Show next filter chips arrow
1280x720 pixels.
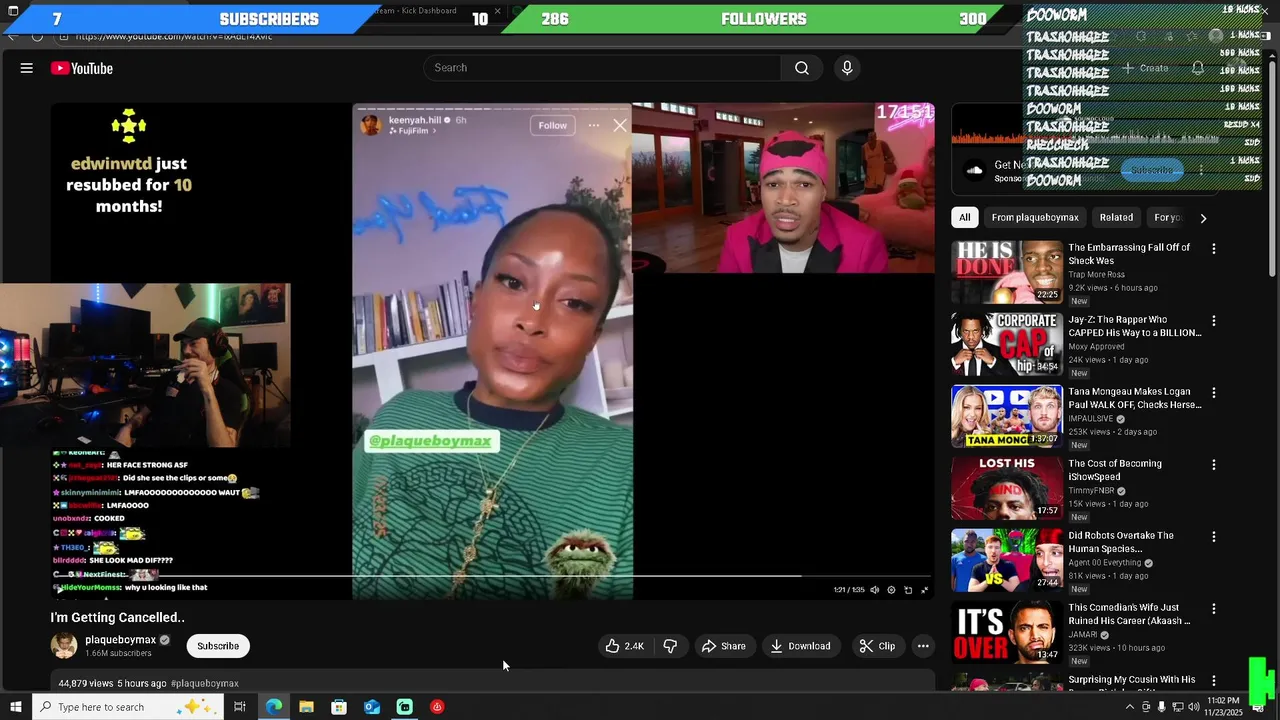click(1203, 218)
